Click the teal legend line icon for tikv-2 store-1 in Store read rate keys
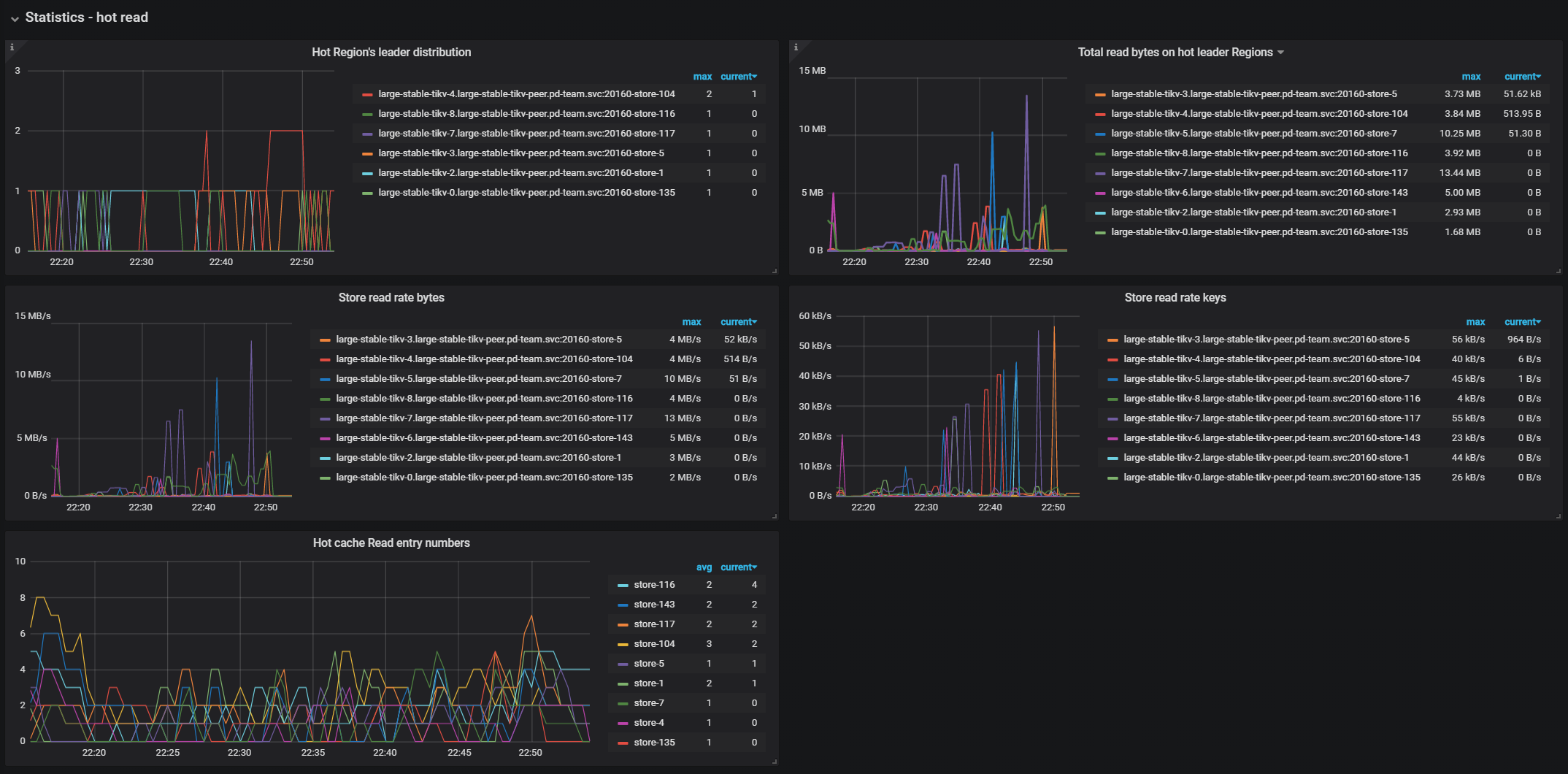Image resolution: width=1568 pixels, height=774 pixels. tap(1112, 457)
